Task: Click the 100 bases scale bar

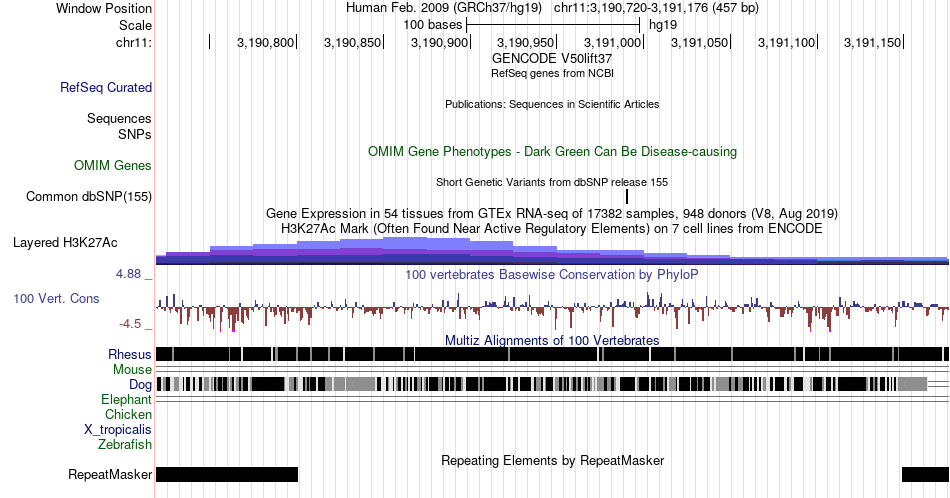Action: 553,25
